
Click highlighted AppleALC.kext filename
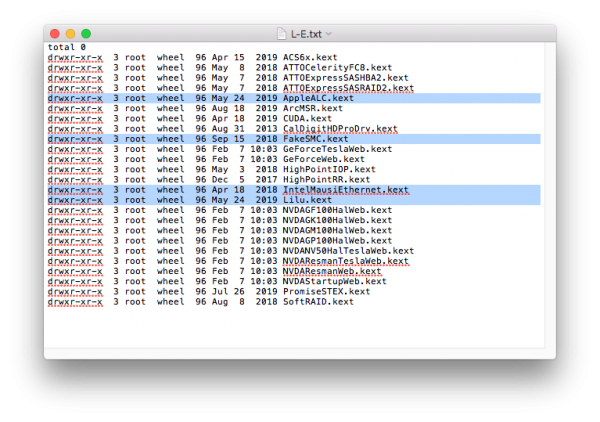pyautogui.click(x=318, y=98)
